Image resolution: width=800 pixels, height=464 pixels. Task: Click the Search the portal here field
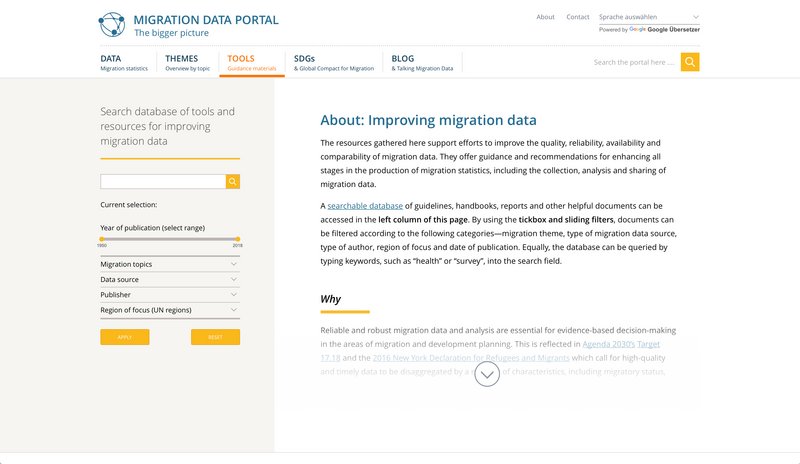[x=634, y=62]
